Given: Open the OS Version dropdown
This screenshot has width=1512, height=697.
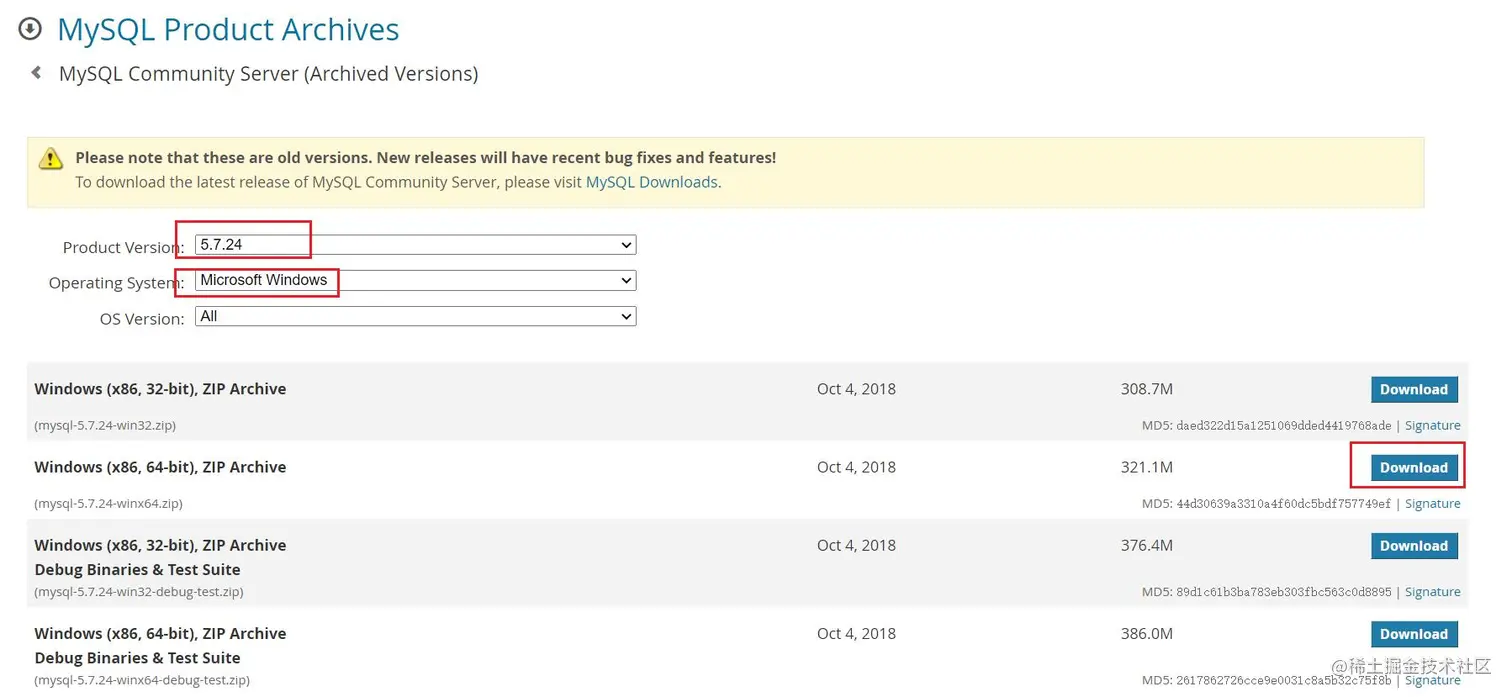Looking at the screenshot, I should [415, 317].
